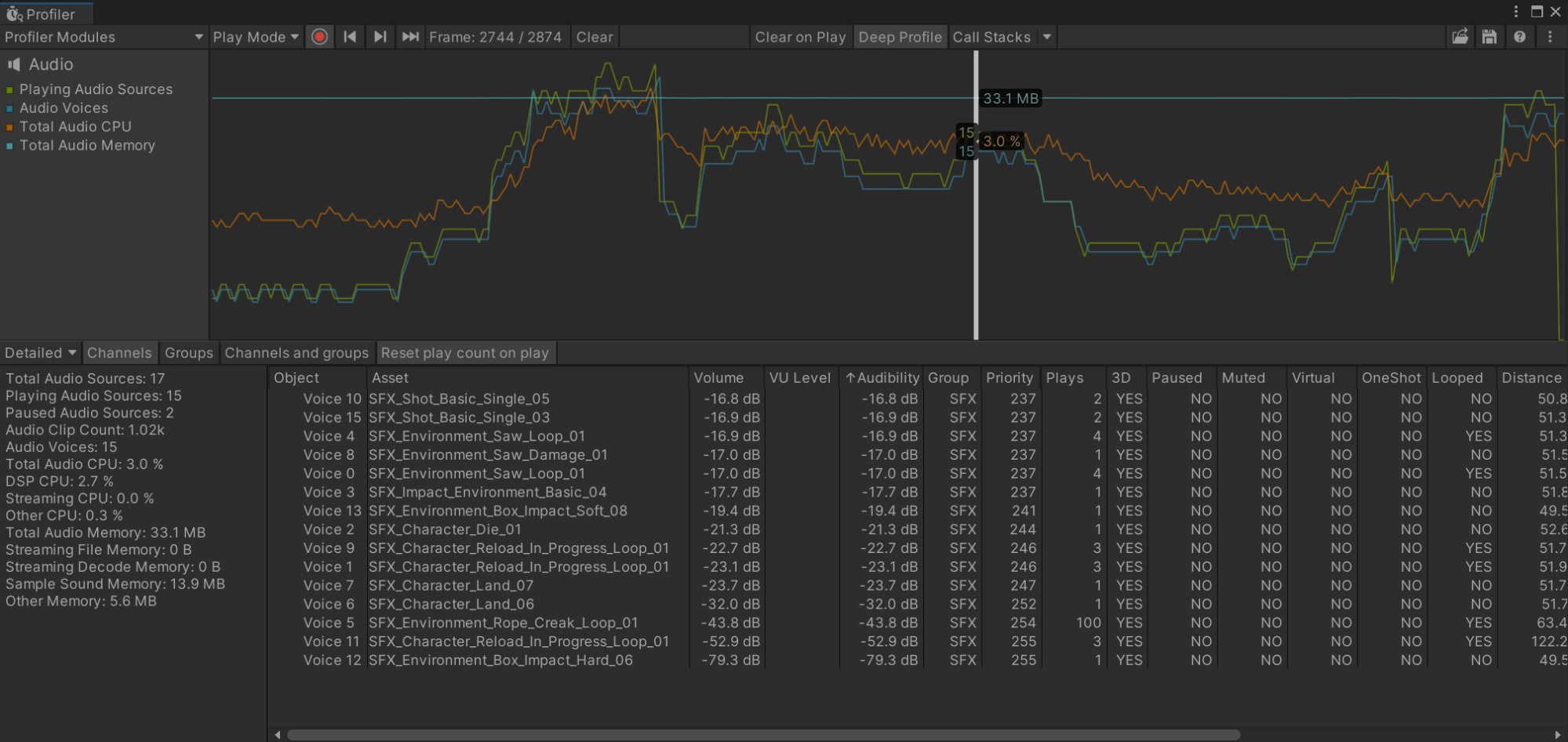
Task: Toggle Reset play count on play
Action: [x=465, y=353]
